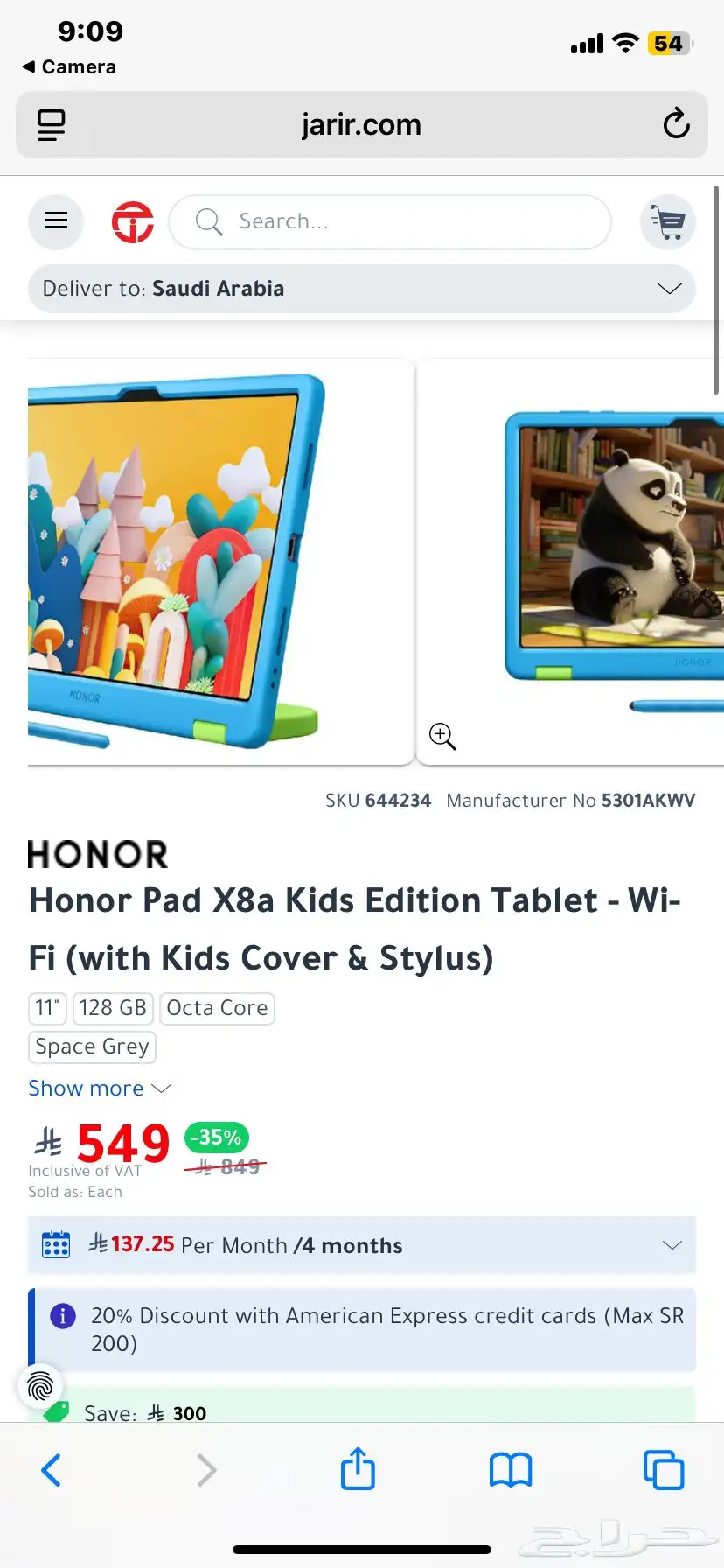Tap the Safari share icon
724x1568 pixels.
click(358, 1468)
